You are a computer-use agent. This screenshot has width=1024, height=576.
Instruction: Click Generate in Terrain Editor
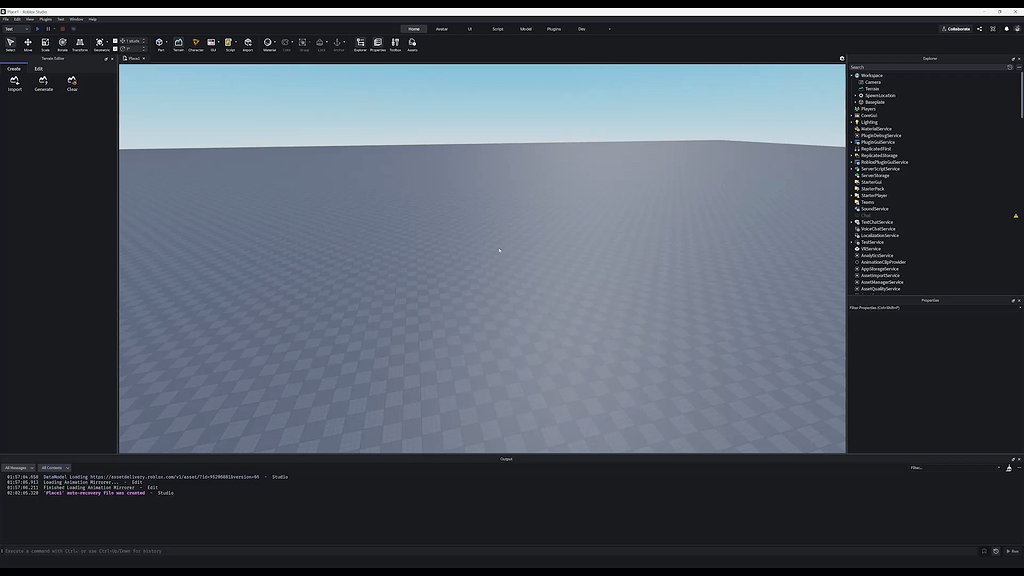[x=44, y=84]
